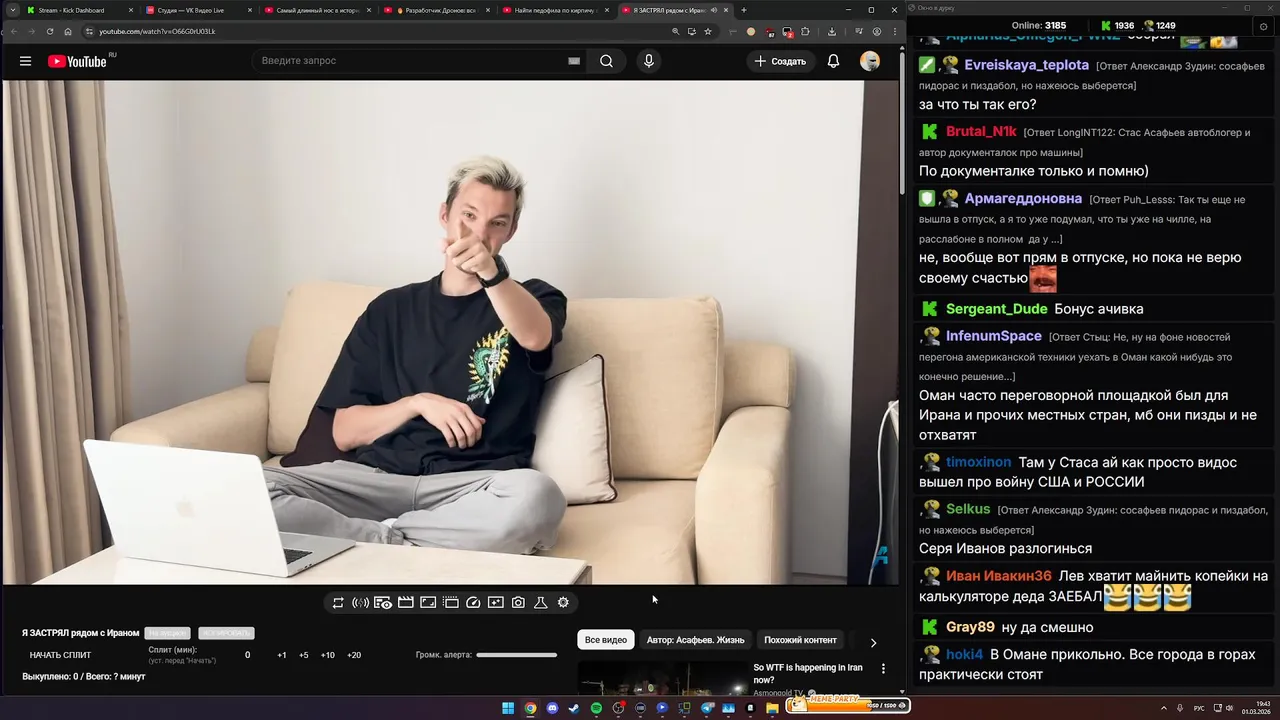Click the loop icon in video toolbar
Viewport: 1280px width, 720px height.
point(338,602)
